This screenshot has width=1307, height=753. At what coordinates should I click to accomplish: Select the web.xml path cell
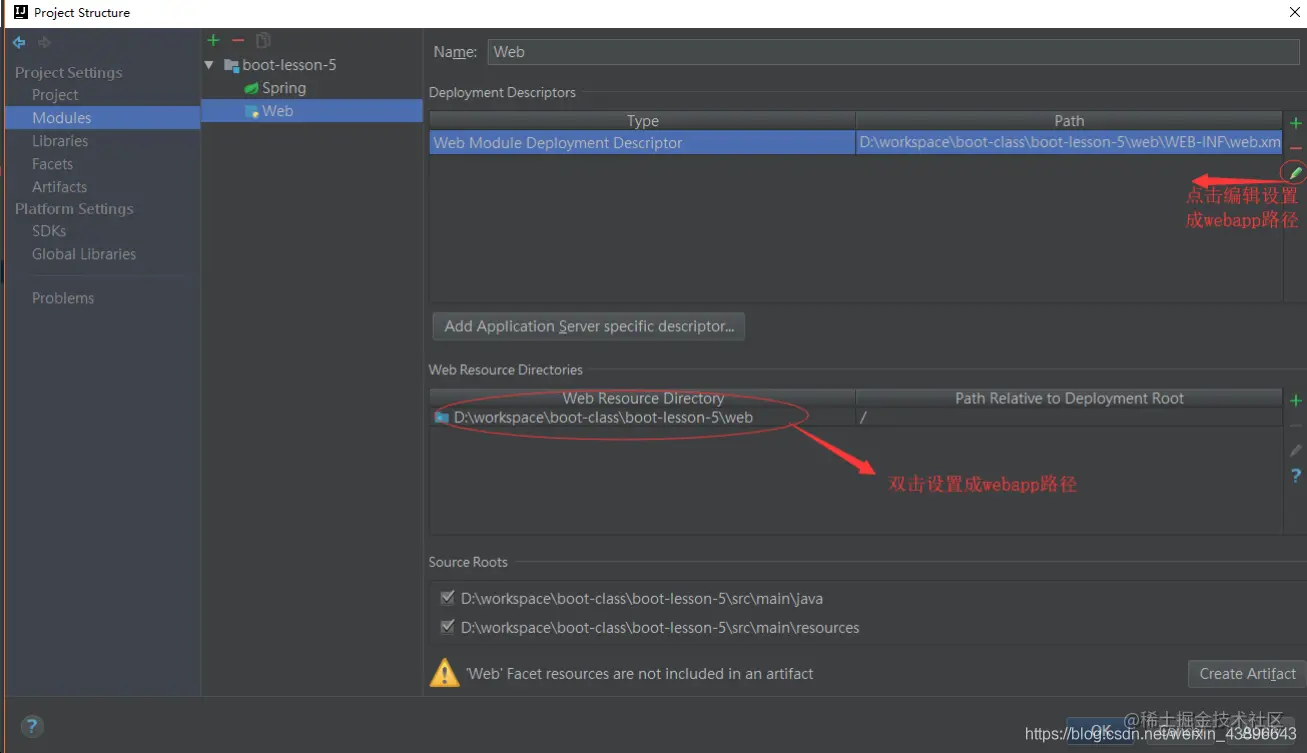coord(1069,143)
